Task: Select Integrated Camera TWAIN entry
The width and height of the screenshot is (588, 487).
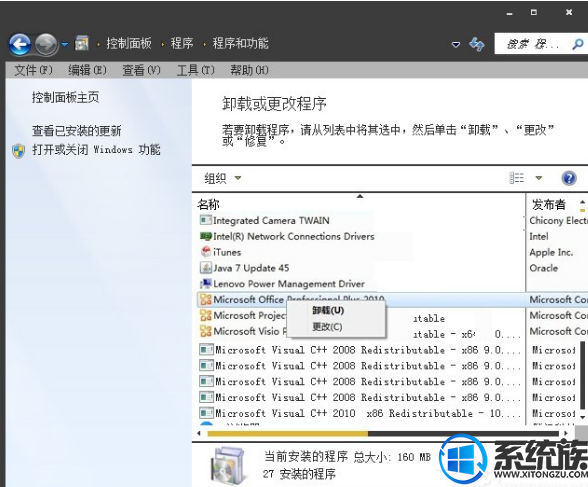Action: pos(271,220)
